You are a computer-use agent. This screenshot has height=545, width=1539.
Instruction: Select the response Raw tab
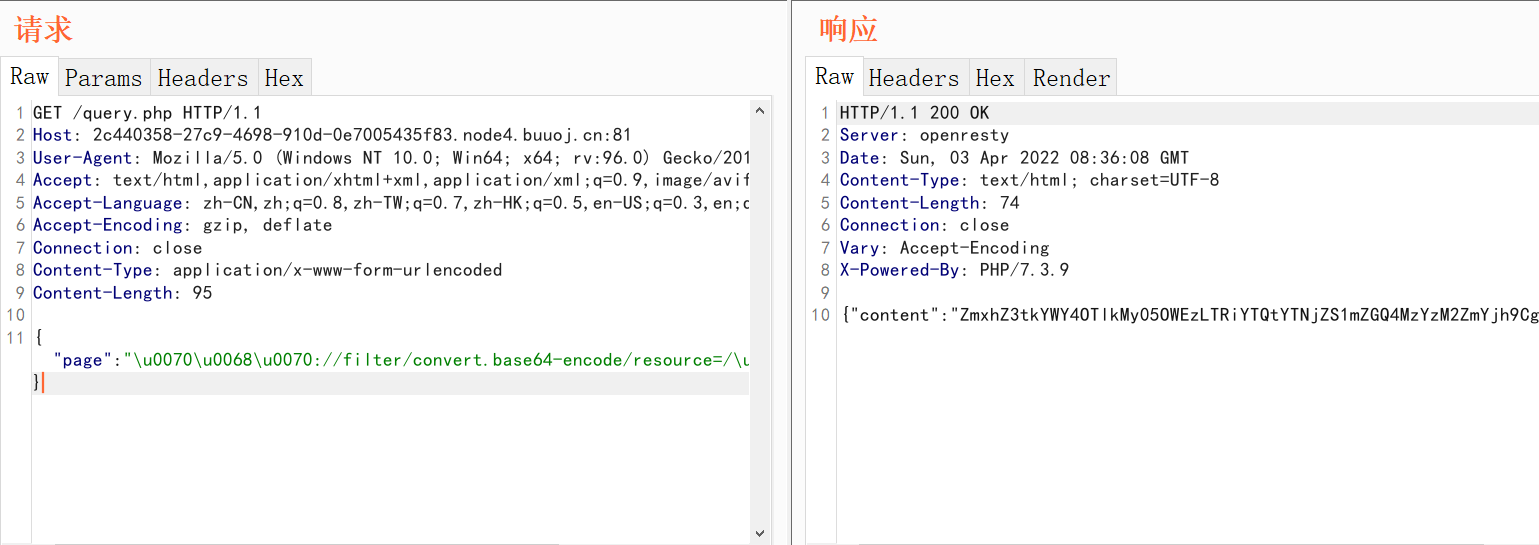pyautogui.click(x=834, y=77)
